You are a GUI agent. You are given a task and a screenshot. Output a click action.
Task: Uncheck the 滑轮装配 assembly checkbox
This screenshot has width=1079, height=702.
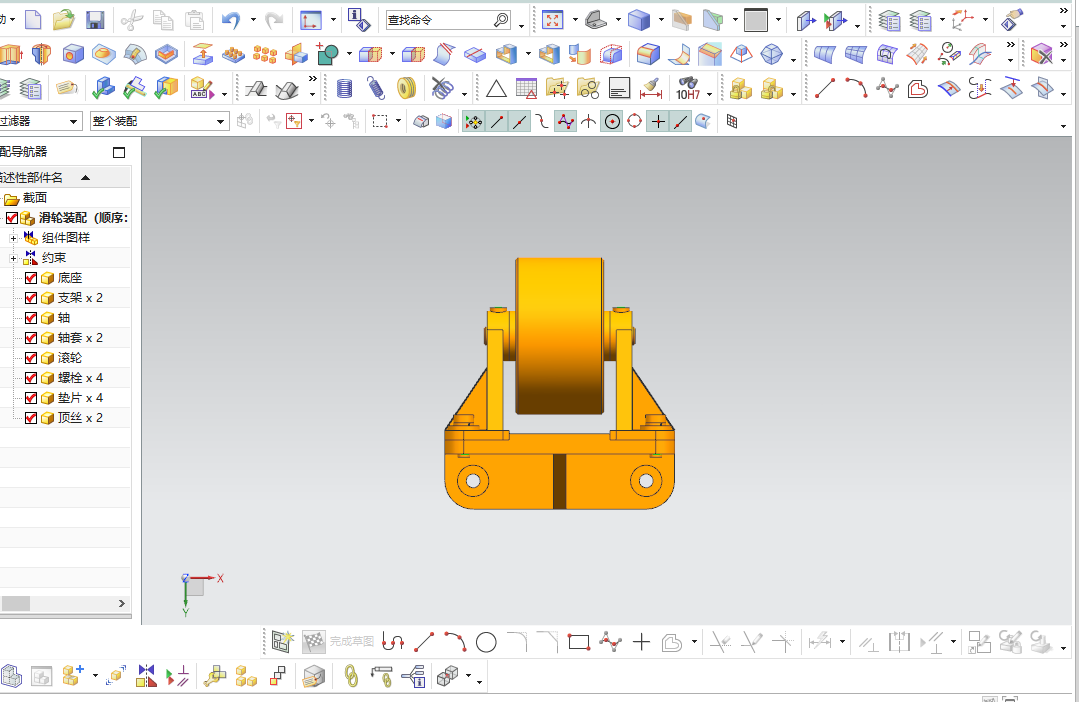pyautogui.click(x=12, y=218)
